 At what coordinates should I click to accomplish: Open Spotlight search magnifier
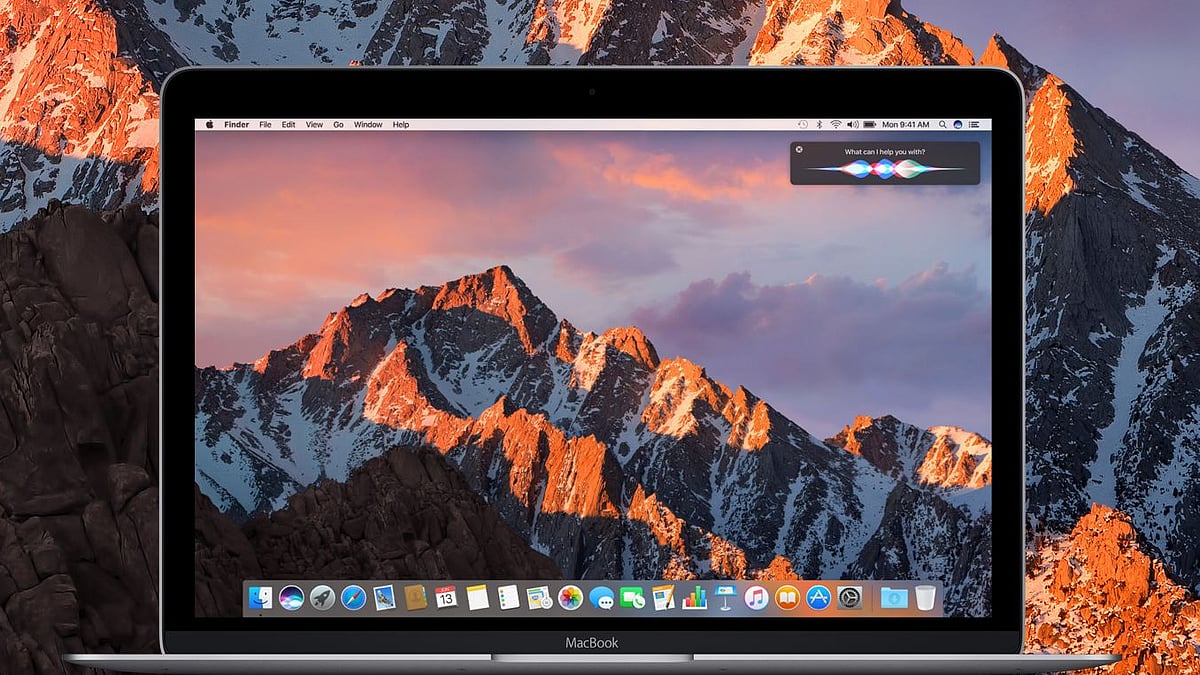point(943,124)
